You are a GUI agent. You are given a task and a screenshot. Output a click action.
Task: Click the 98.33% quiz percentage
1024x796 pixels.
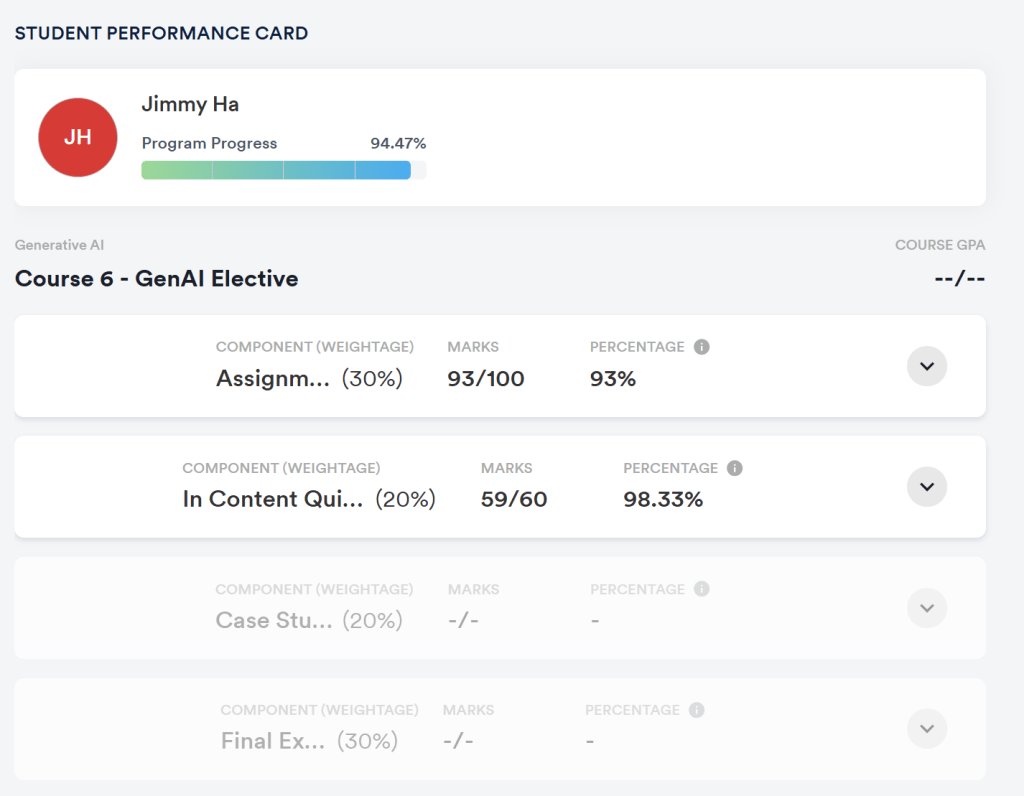pyautogui.click(x=663, y=500)
